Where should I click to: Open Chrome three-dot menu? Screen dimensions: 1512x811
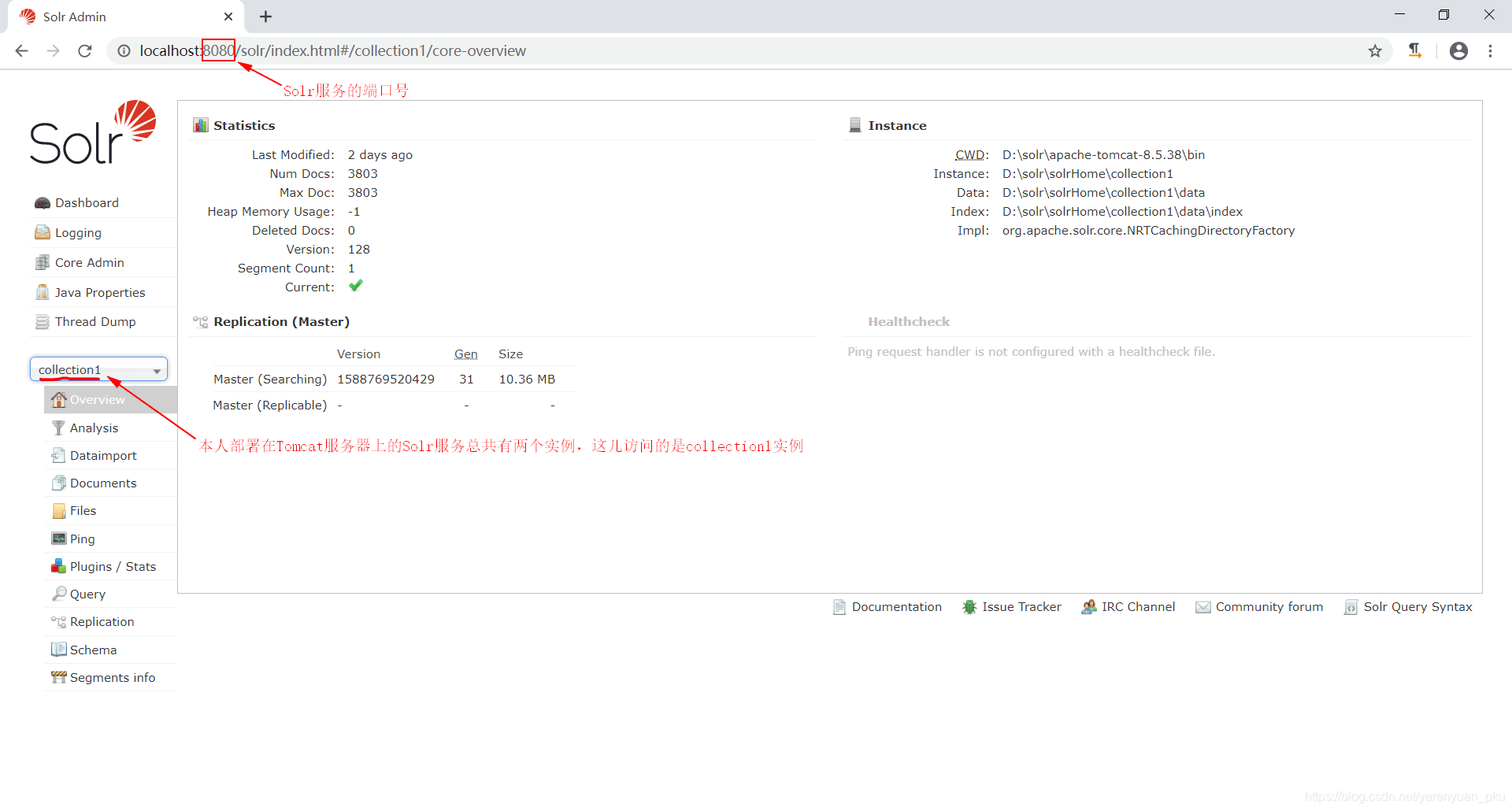coord(1490,51)
